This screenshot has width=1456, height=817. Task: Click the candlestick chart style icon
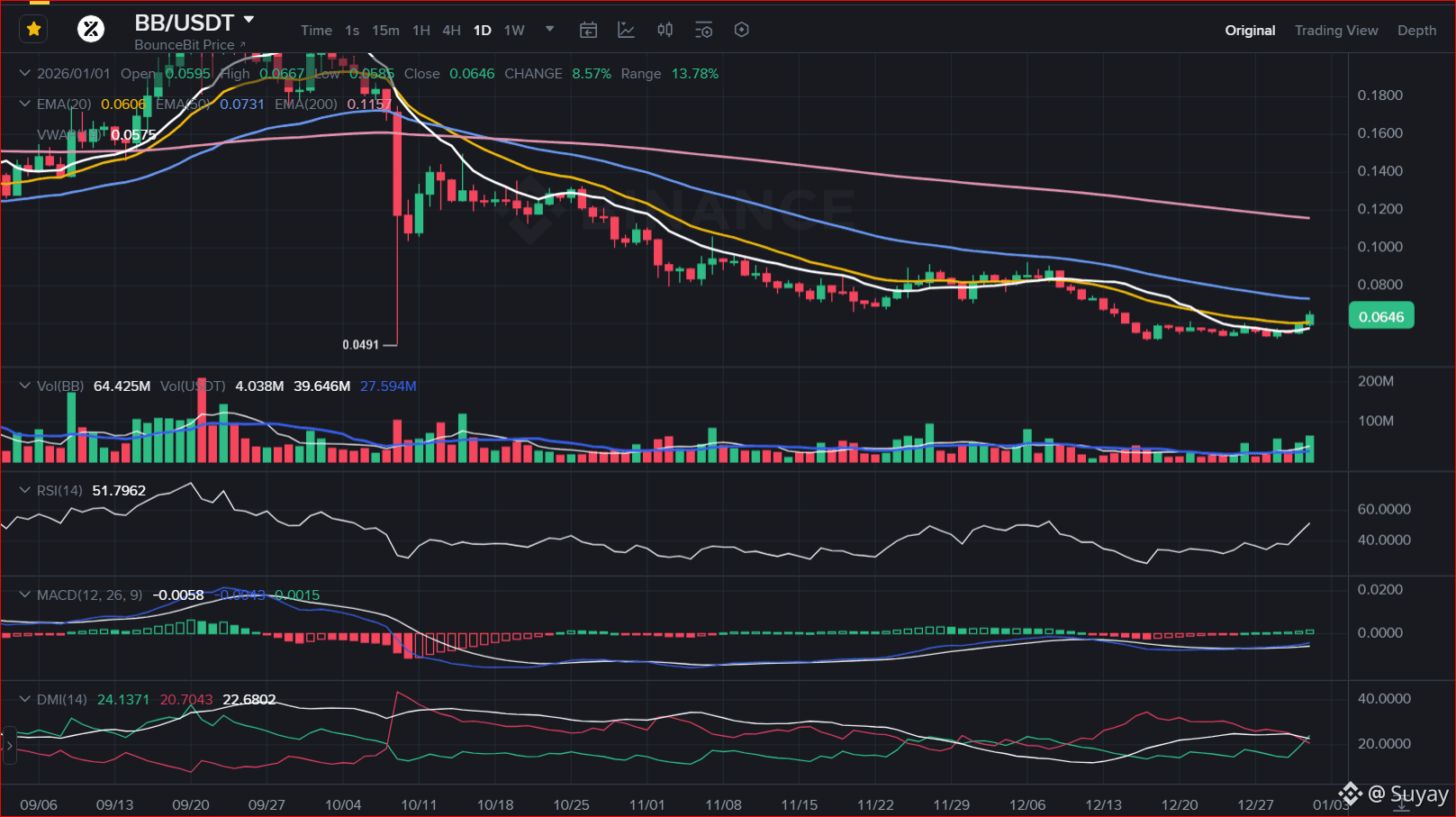[x=665, y=30]
